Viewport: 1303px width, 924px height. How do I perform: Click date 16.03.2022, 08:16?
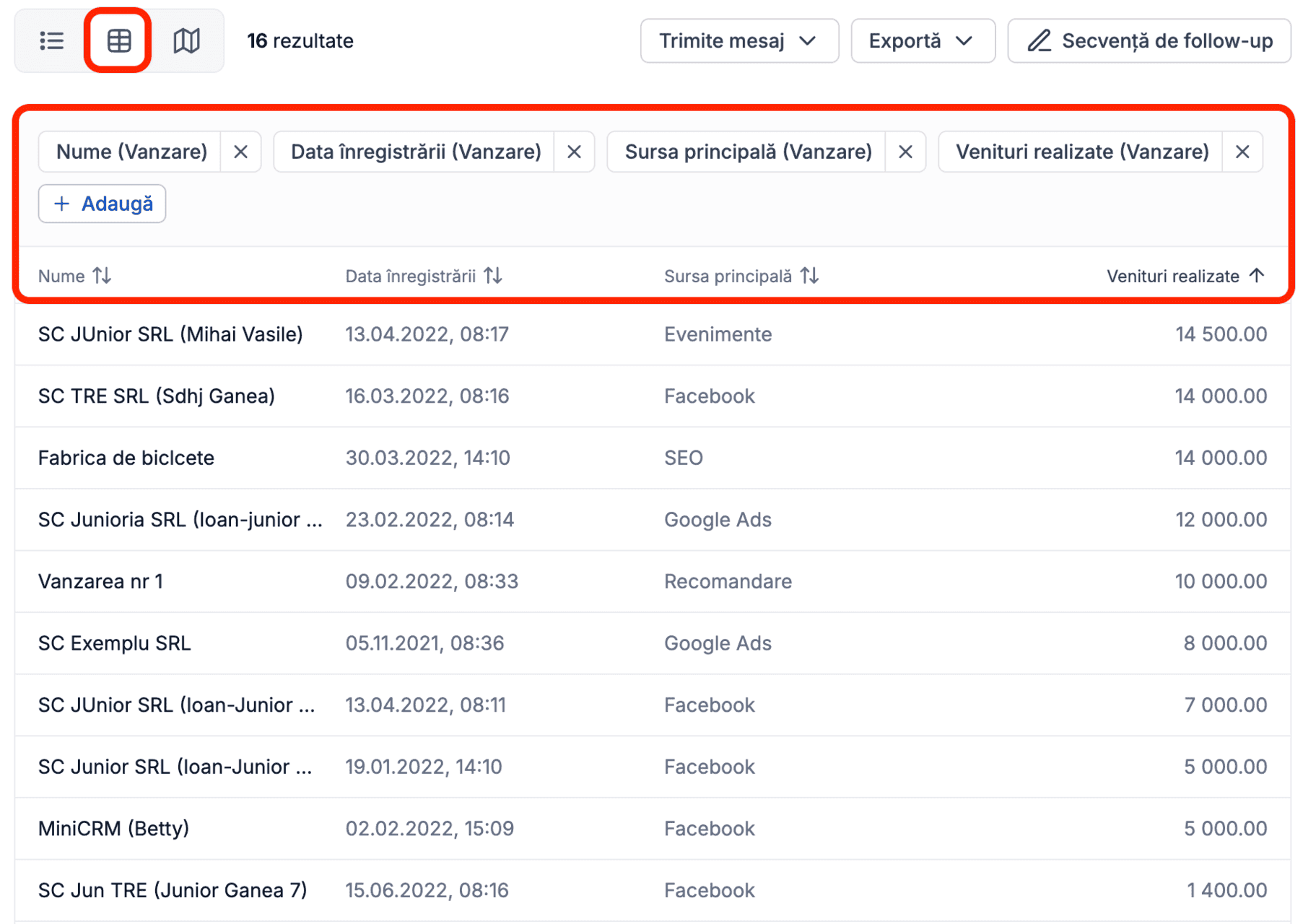point(427,396)
